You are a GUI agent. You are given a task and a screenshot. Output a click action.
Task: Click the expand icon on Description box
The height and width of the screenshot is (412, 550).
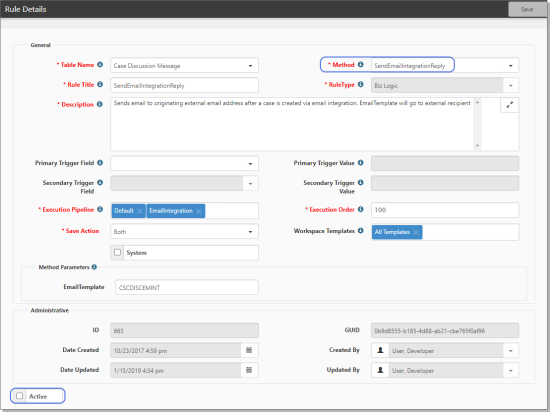click(510, 104)
